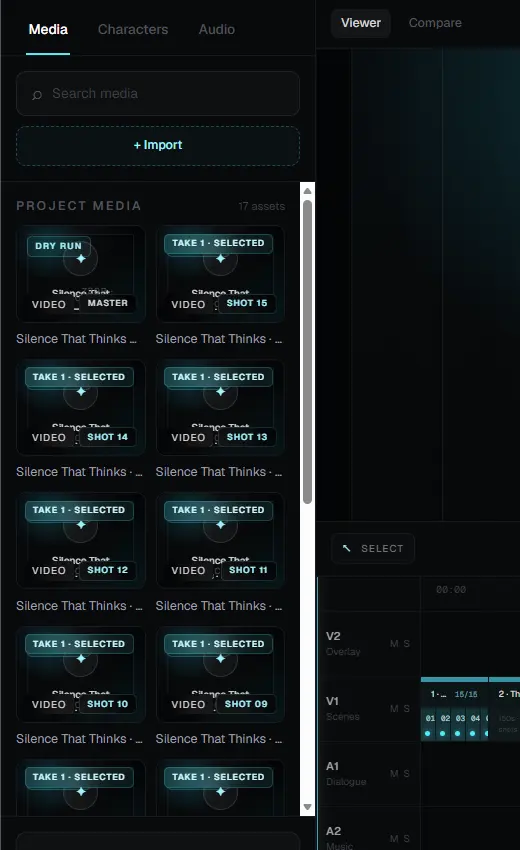Click the SHOT 10 badge
The image size is (520, 850).
(107, 704)
